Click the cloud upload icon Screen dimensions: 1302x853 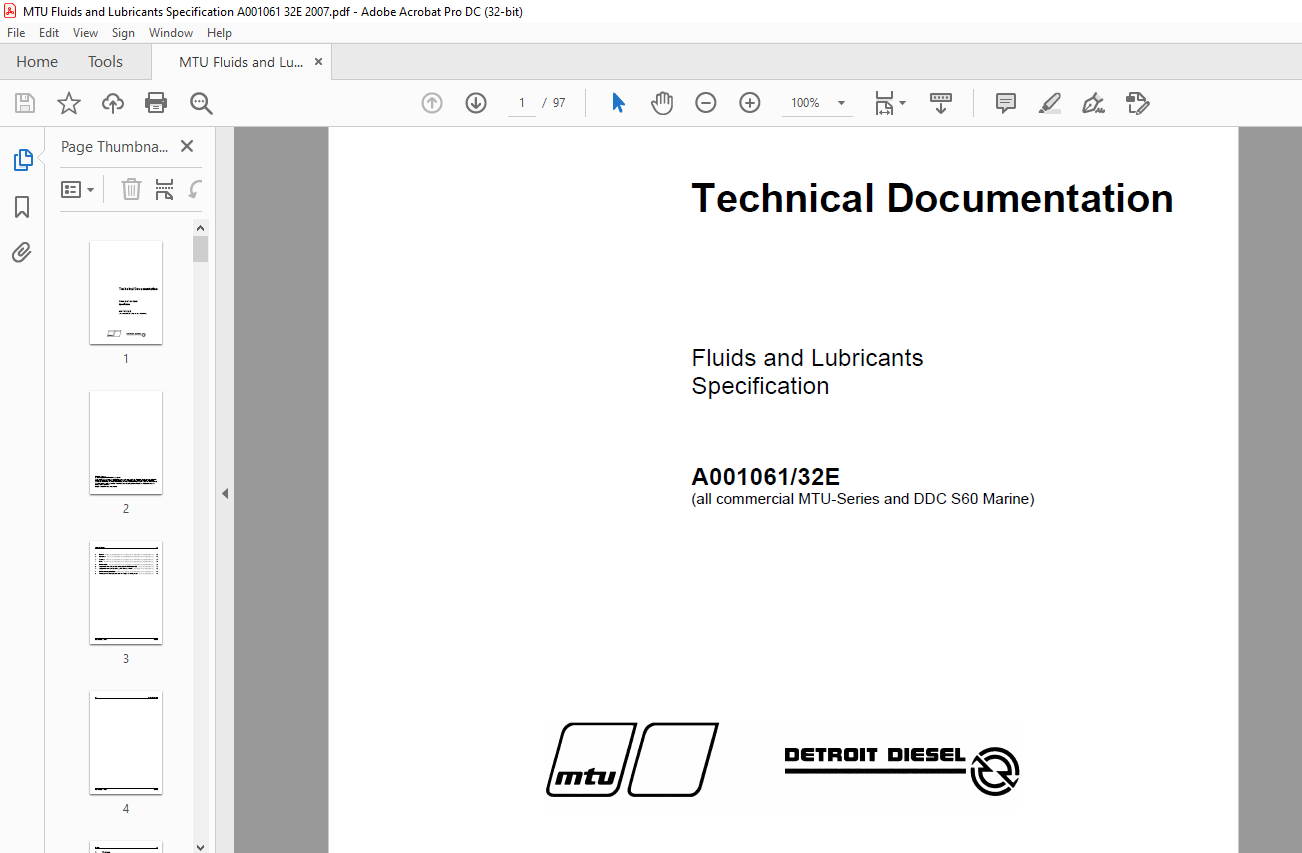click(113, 103)
